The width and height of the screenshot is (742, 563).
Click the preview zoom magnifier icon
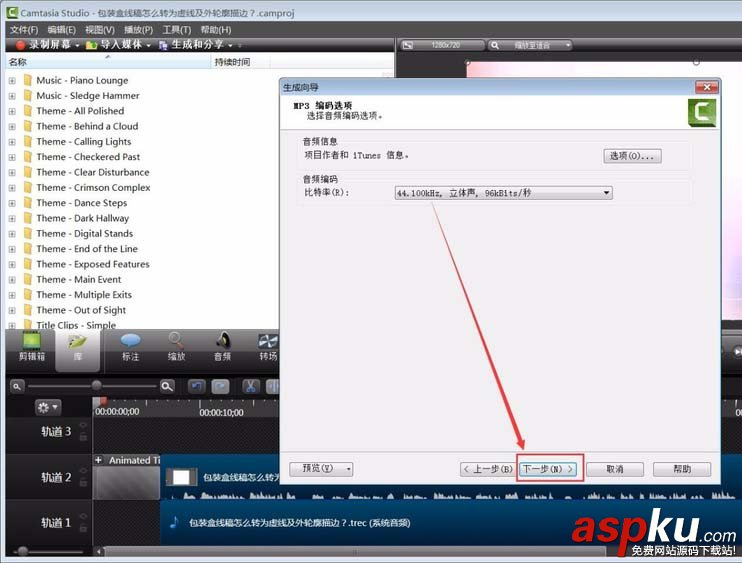click(x=495, y=45)
